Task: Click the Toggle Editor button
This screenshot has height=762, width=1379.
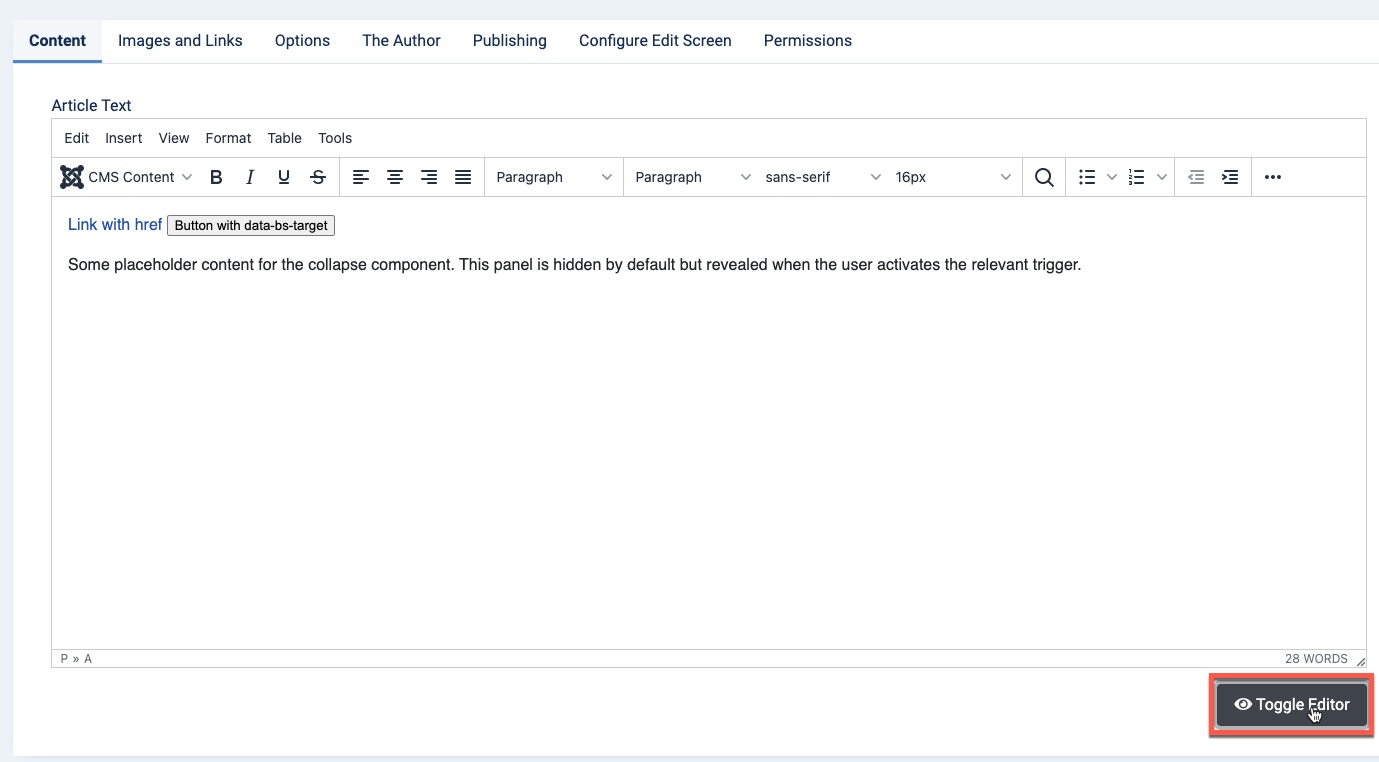Action: 1291,705
